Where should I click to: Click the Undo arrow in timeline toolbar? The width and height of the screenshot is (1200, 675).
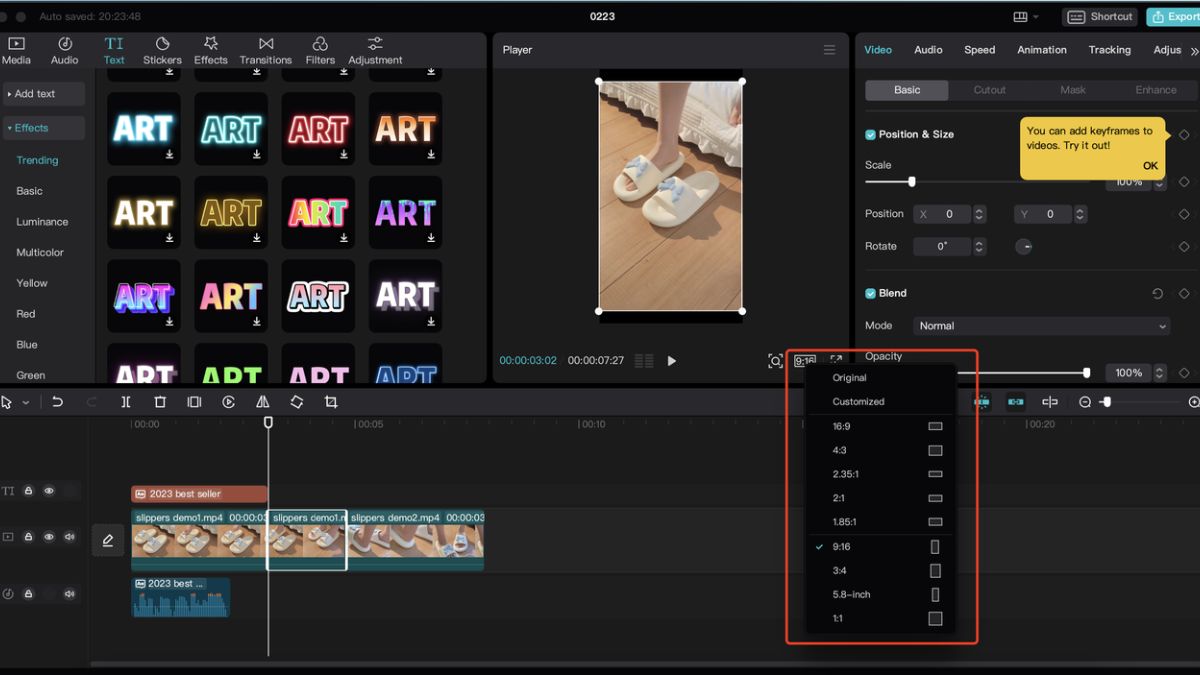[x=57, y=402]
